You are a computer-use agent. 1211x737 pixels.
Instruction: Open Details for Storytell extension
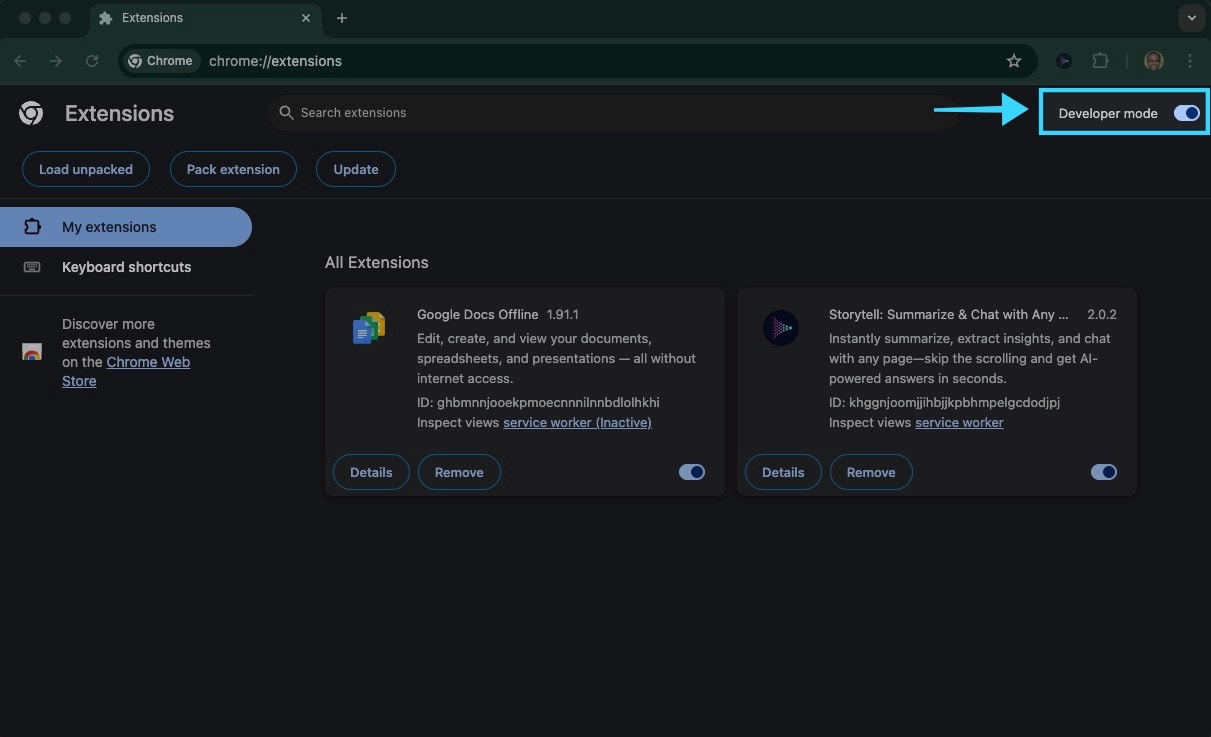783,472
